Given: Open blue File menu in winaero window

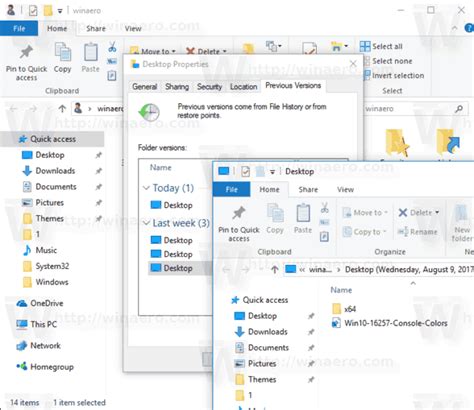Looking at the screenshot, I should click(x=19, y=28).
